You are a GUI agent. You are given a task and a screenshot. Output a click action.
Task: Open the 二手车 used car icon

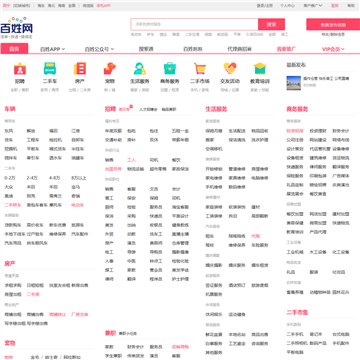[x=50, y=68]
